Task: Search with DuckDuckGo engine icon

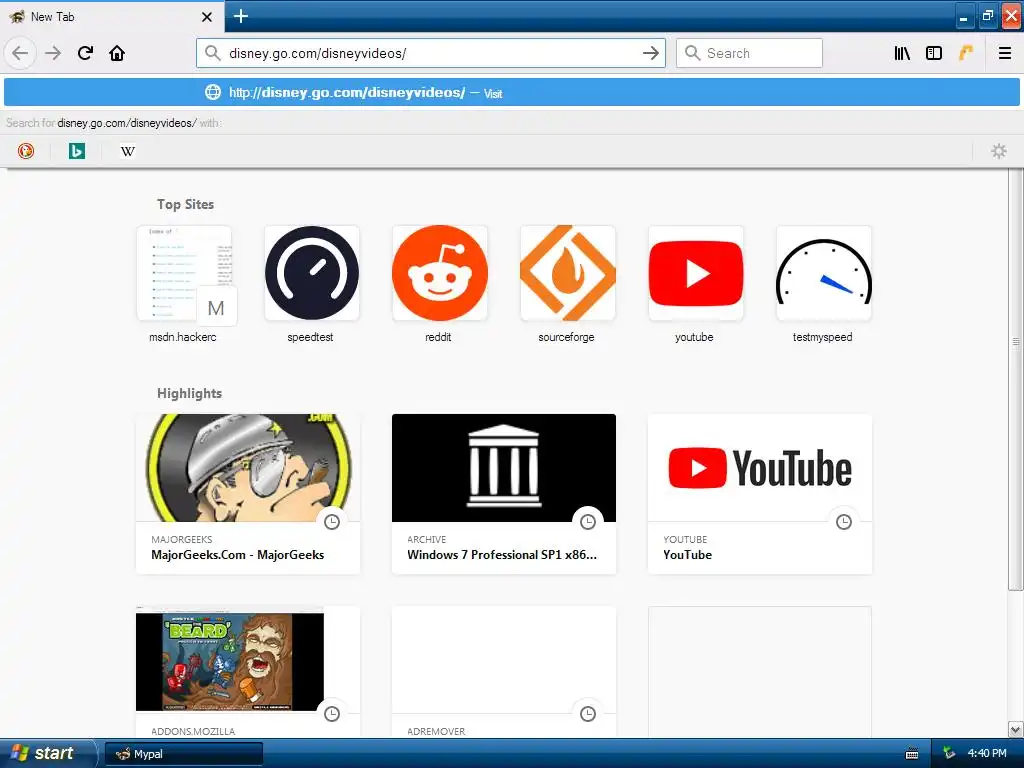Action: coord(25,151)
